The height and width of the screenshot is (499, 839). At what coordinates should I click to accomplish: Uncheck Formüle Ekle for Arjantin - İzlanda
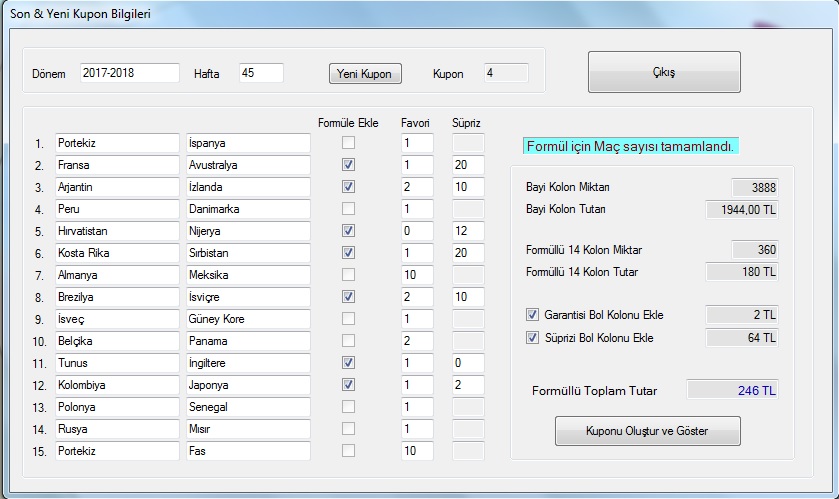(348, 186)
